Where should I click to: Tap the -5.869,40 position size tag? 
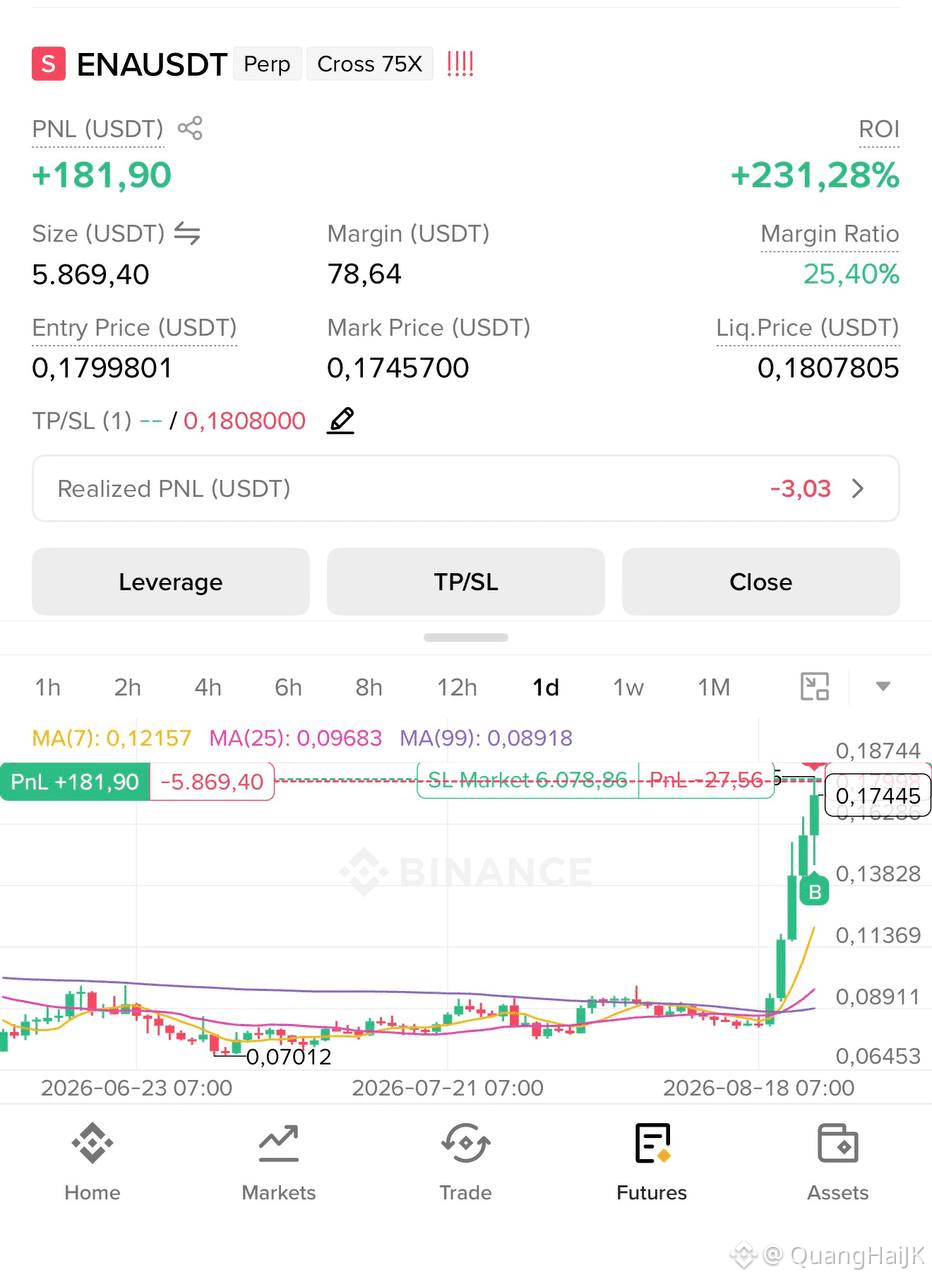212,781
